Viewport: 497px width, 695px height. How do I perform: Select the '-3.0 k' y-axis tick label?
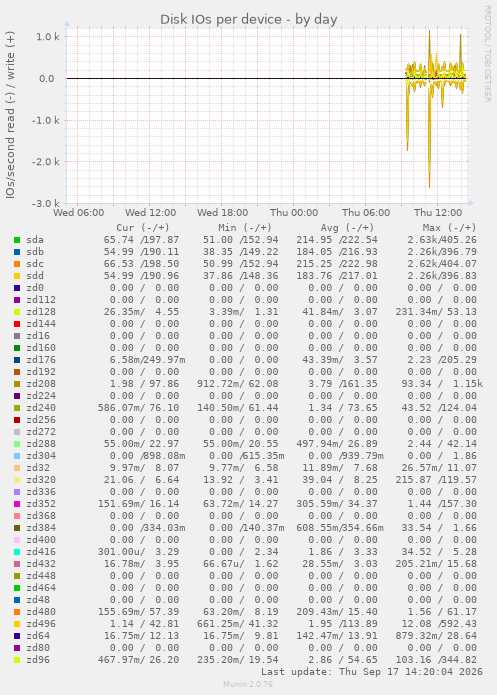(46, 203)
